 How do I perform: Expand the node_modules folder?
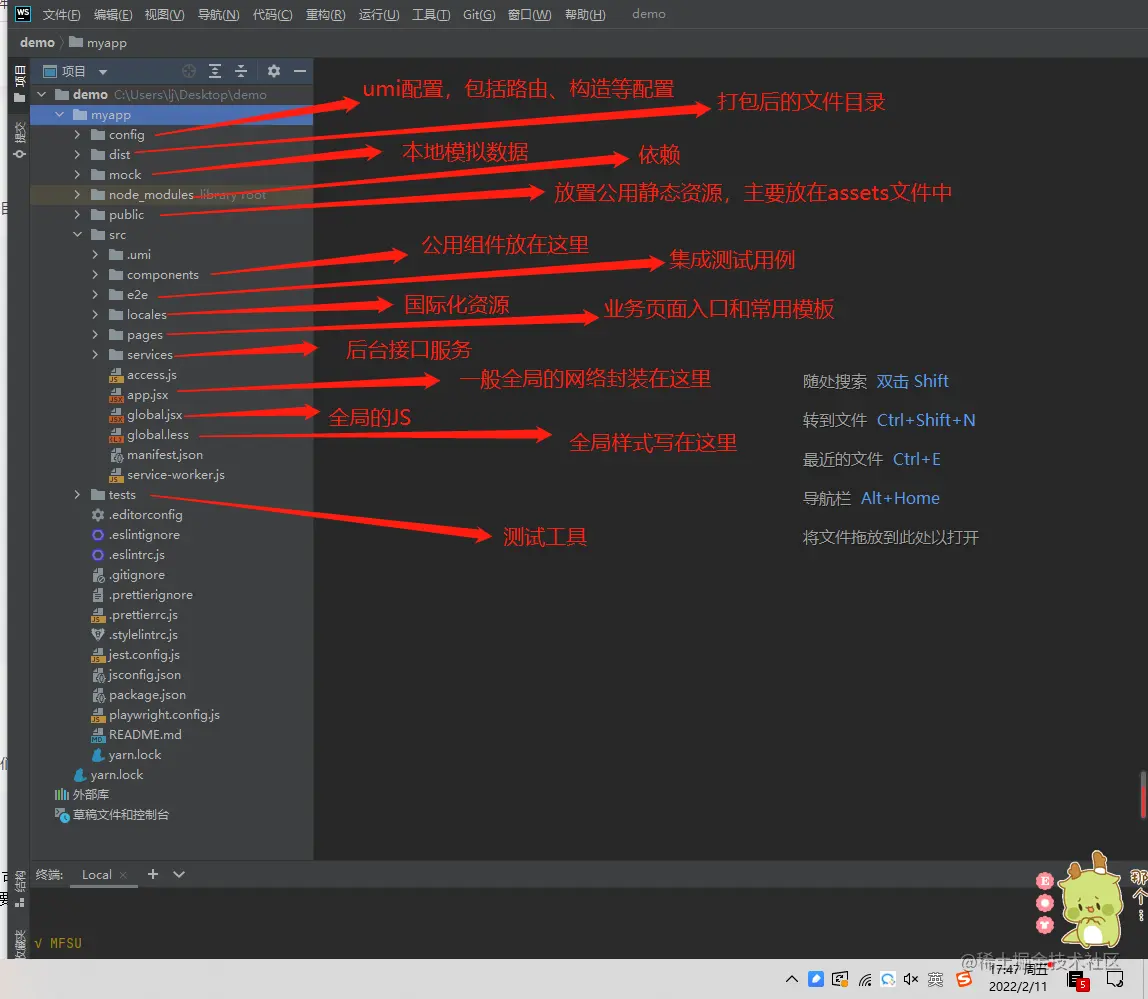pyautogui.click(x=78, y=195)
